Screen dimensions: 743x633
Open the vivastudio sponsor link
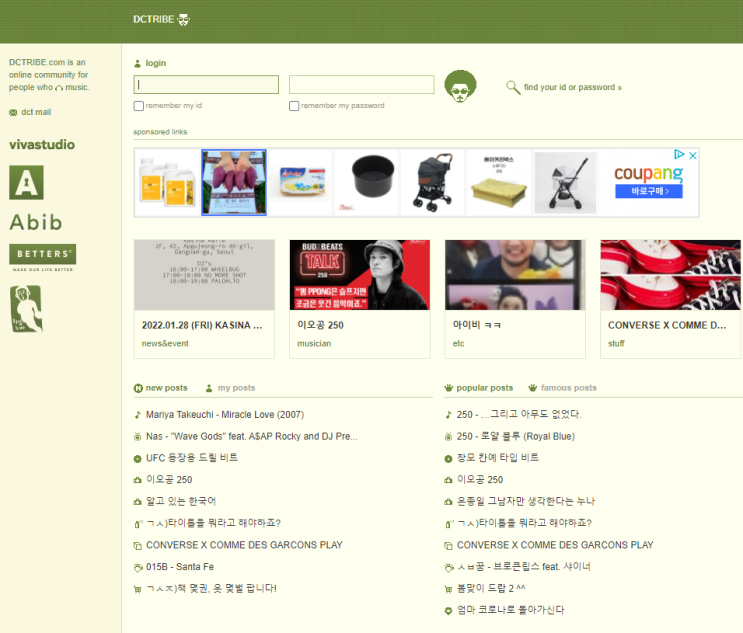(42, 145)
